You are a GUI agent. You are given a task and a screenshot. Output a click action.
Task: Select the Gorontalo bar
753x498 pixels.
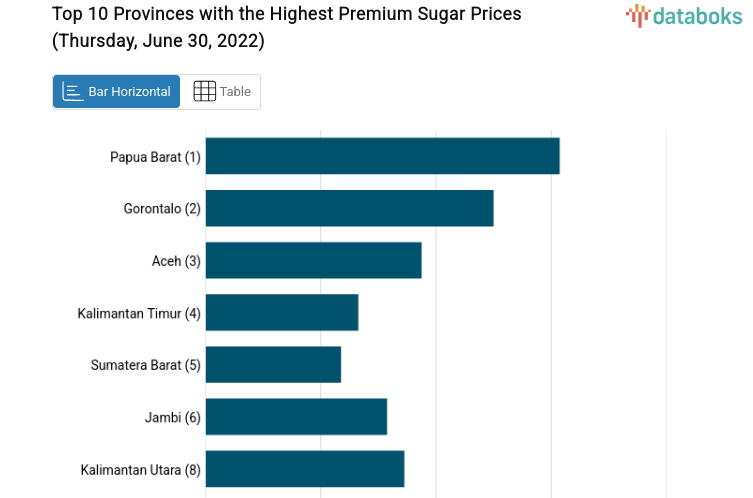(x=349, y=208)
